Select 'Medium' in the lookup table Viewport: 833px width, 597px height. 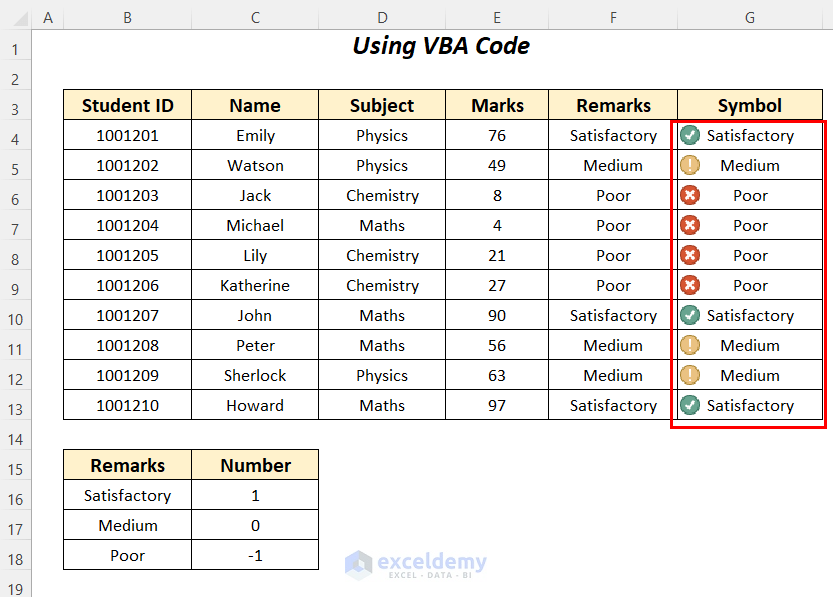(128, 525)
